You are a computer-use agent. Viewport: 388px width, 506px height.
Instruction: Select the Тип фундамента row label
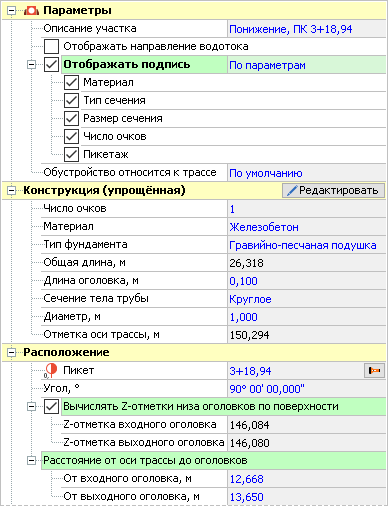coord(85,244)
